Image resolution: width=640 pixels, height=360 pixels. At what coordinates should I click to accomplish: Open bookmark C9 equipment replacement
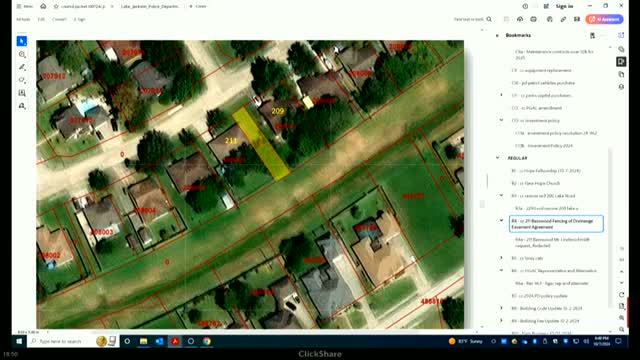coord(541,70)
